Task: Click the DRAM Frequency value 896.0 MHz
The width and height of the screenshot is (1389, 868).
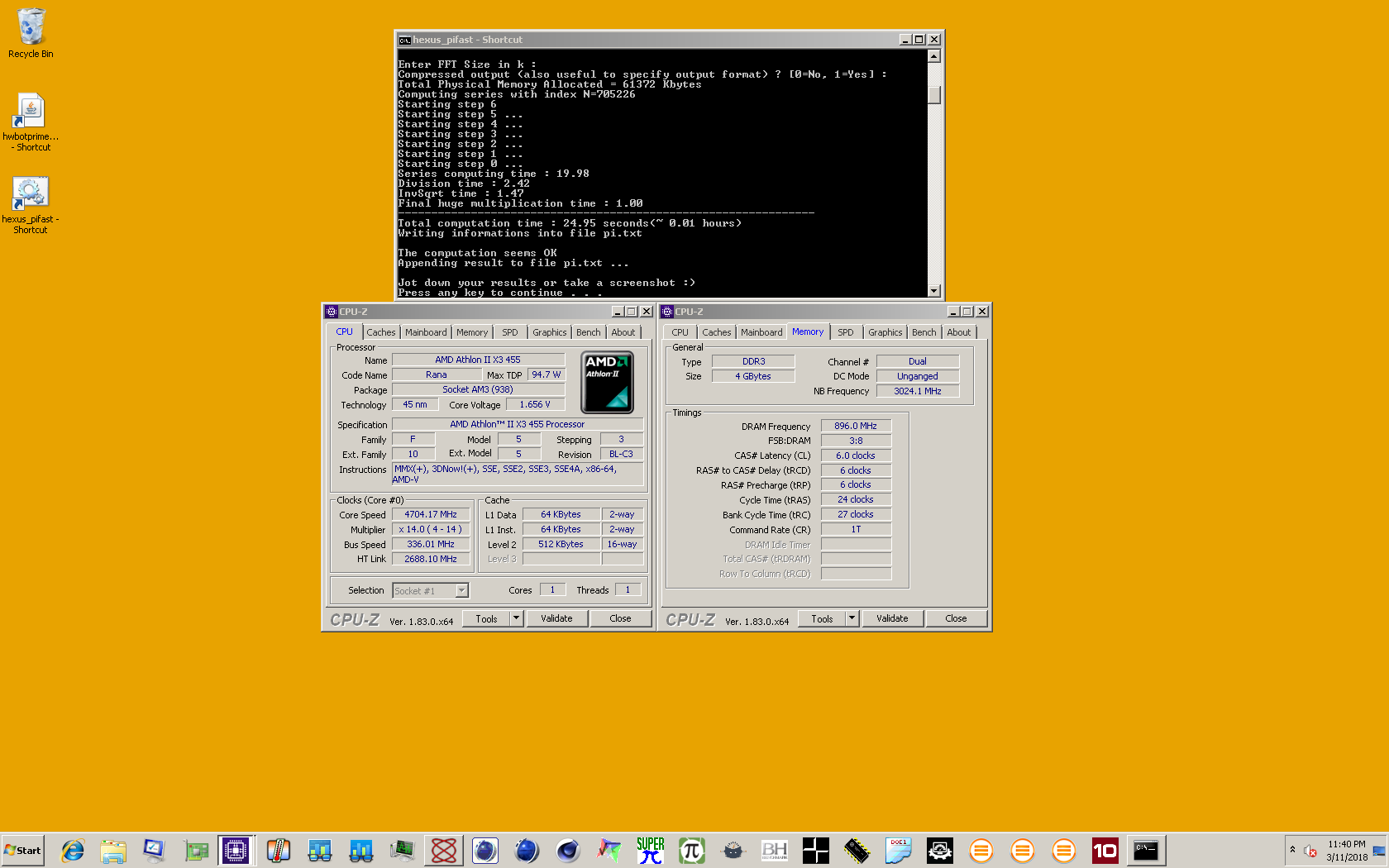Action: (x=856, y=426)
